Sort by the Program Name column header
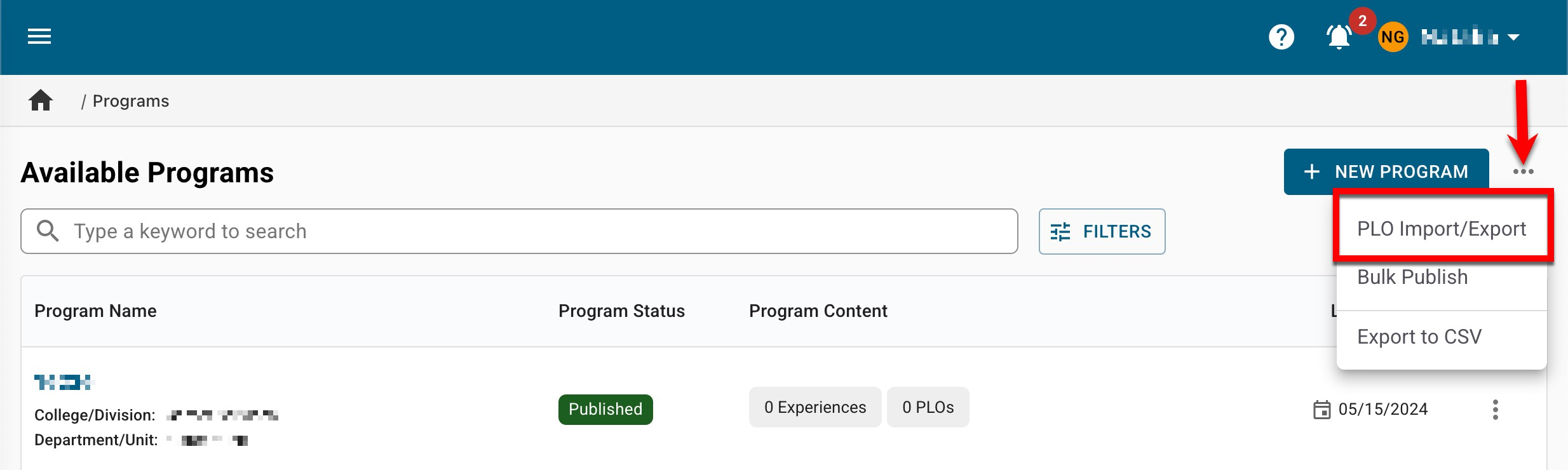This screenshot has width=1568, height=470. 95,311
